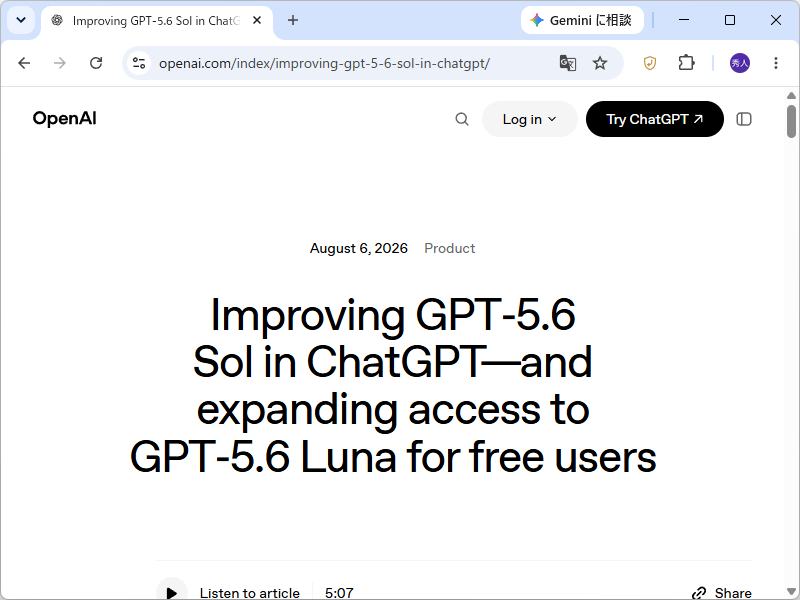View site information icon in address bar
Image resolution: width=800 pixels, height=600 pixels.
(139, 63)
